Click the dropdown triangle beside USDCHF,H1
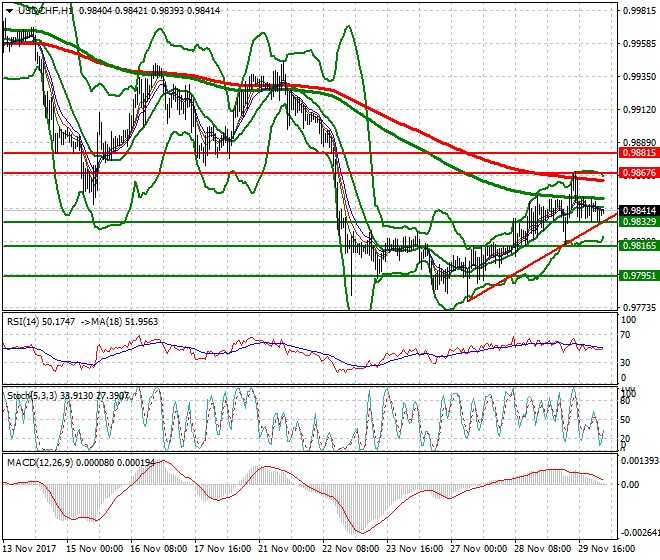 [x=8, y=10]
